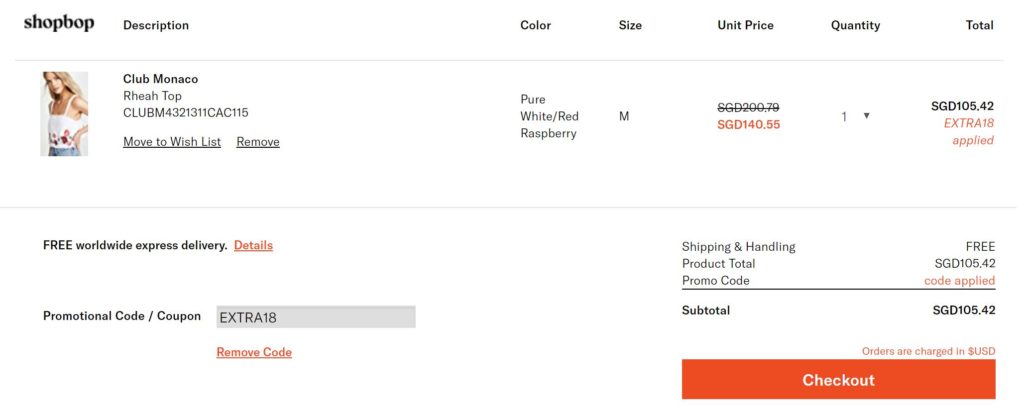Click the EXTRA18 applied label
1024x420 pixels.
coord(969,132)
